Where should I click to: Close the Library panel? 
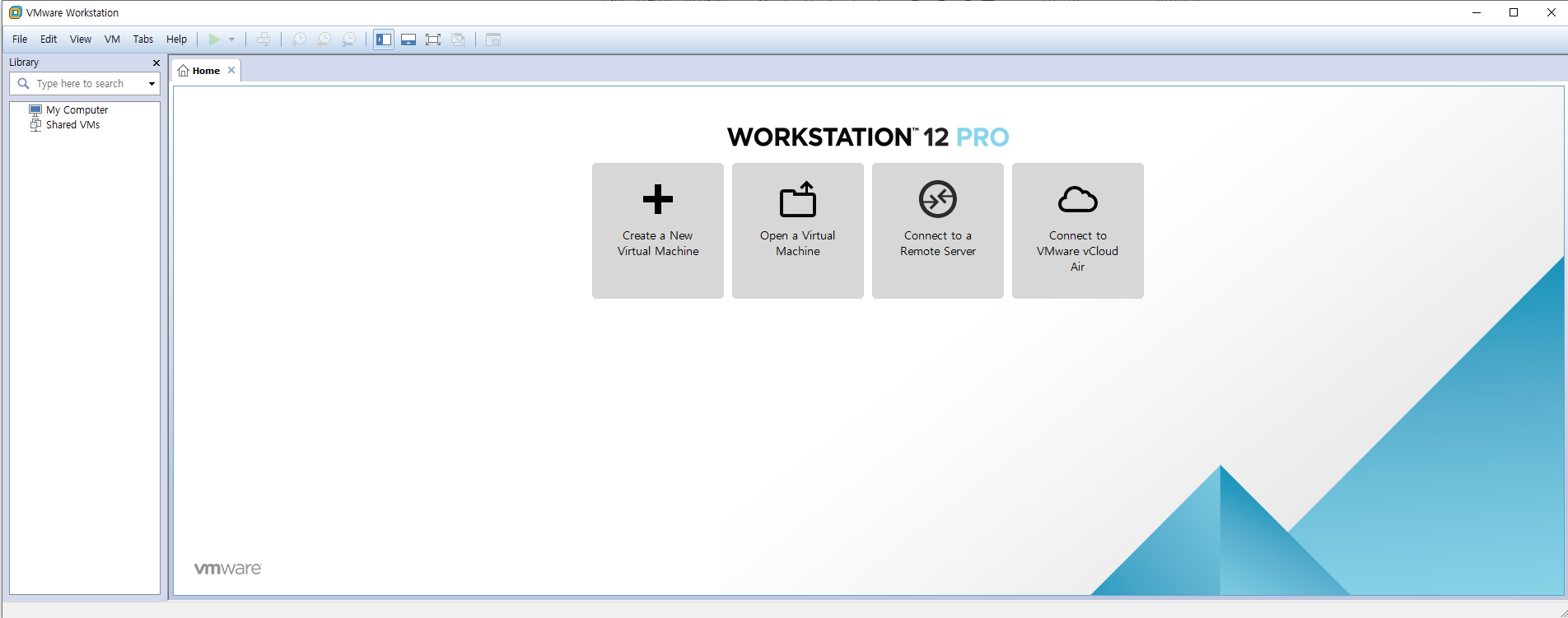coord(156,63)
